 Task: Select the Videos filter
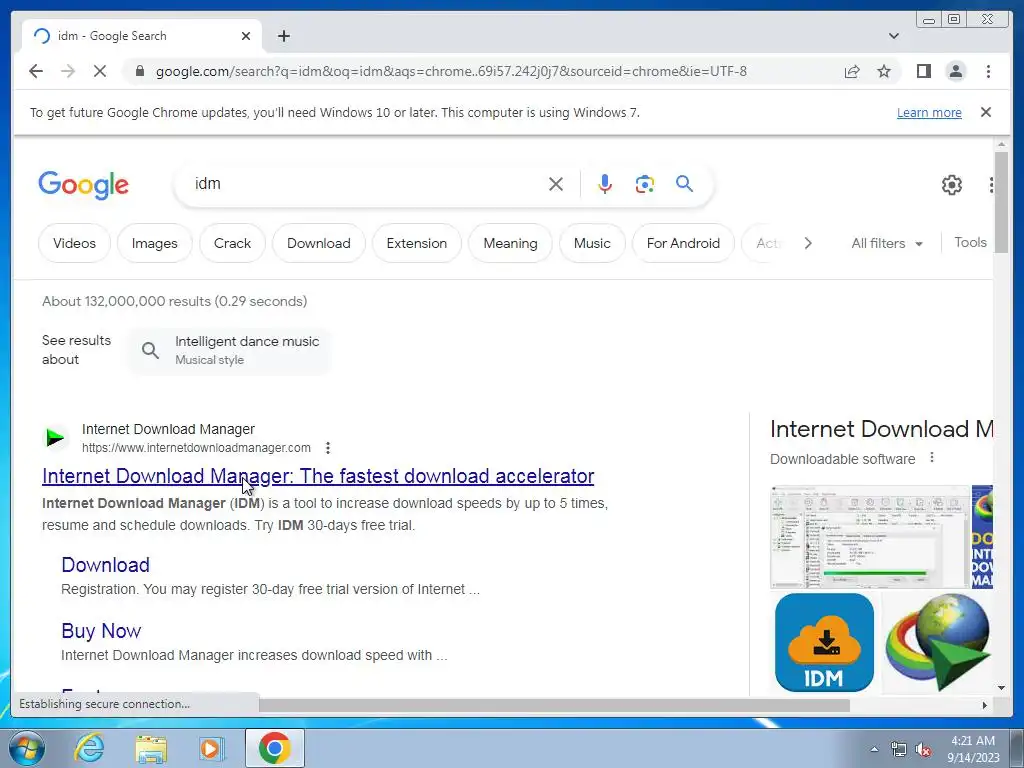(74, 243)
